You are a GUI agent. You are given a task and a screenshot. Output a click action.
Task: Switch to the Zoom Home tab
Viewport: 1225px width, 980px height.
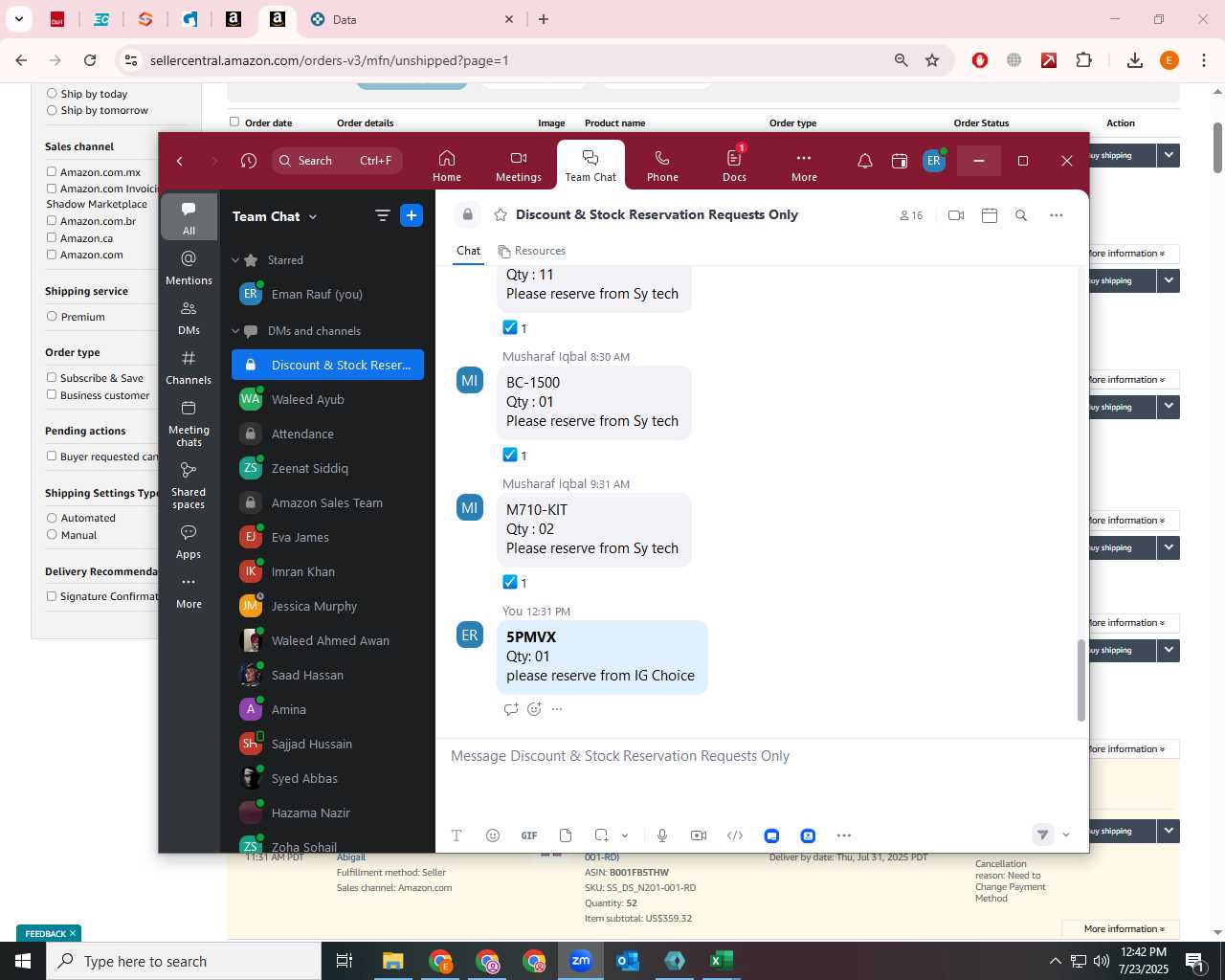[447, 166]
